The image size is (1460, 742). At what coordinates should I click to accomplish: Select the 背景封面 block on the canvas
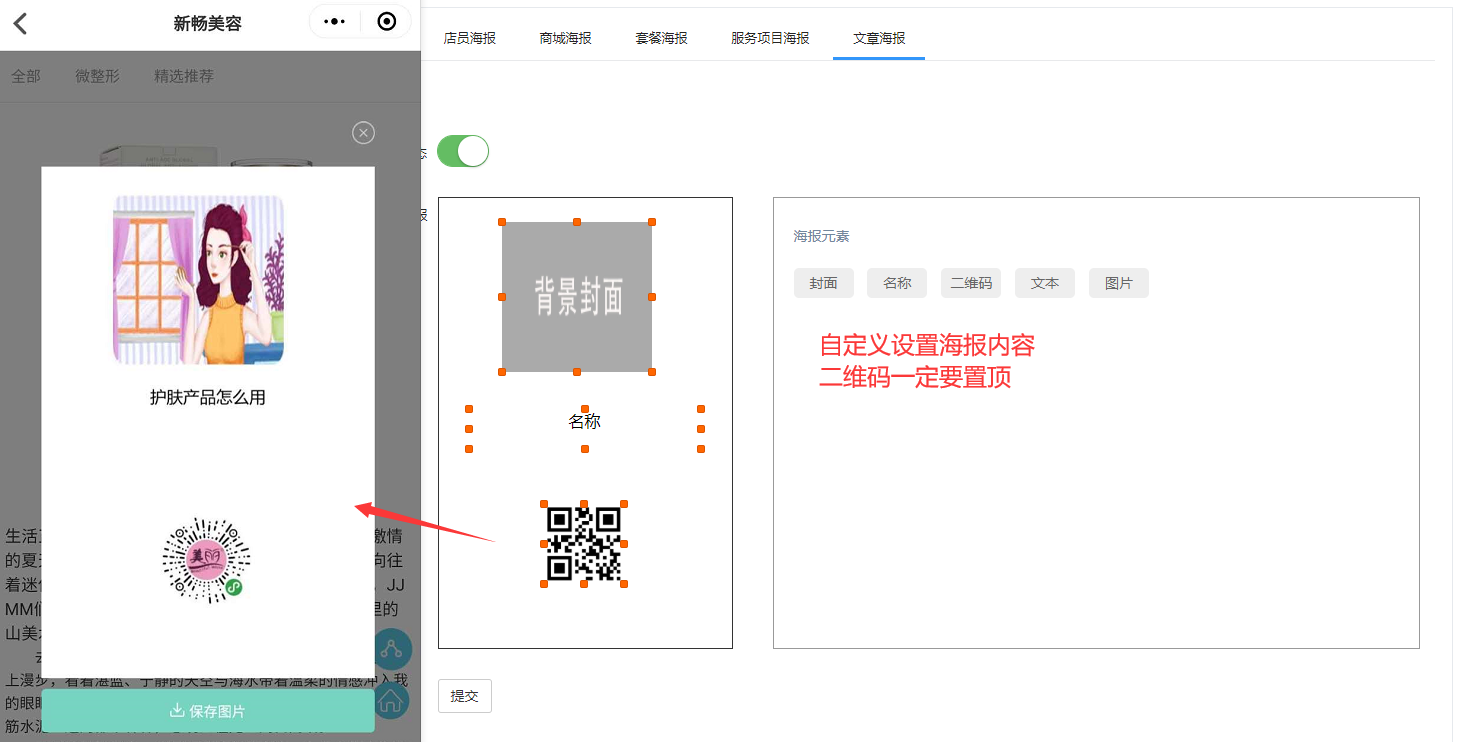(577, 297)
